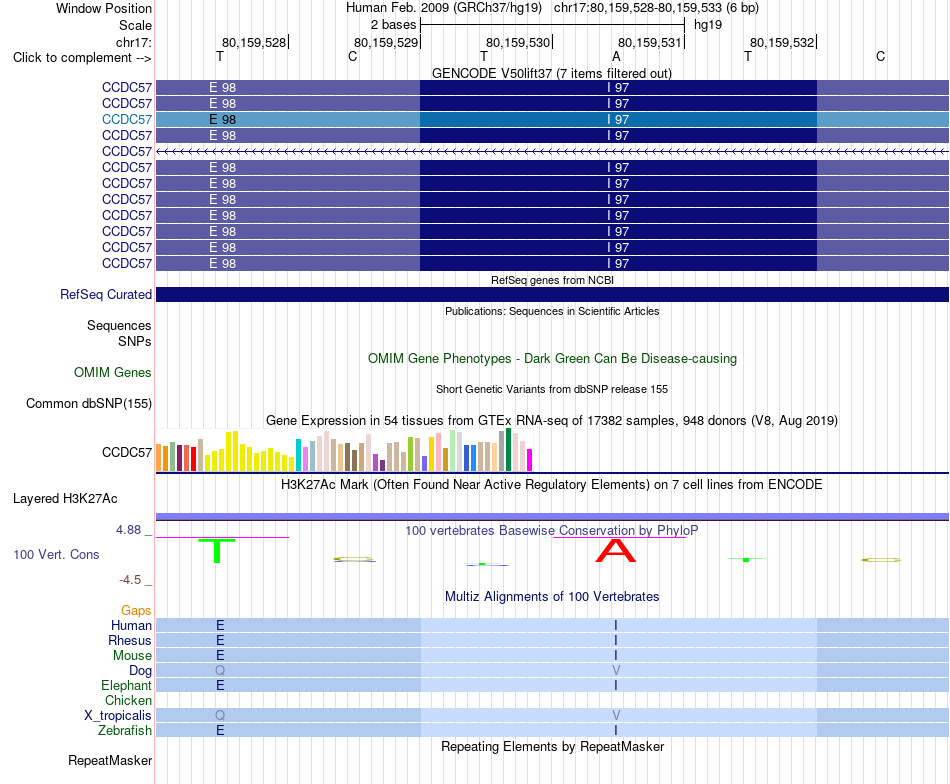Select the Elephant alignment row label
Viewport: 950px width, 784px height.
126,685
